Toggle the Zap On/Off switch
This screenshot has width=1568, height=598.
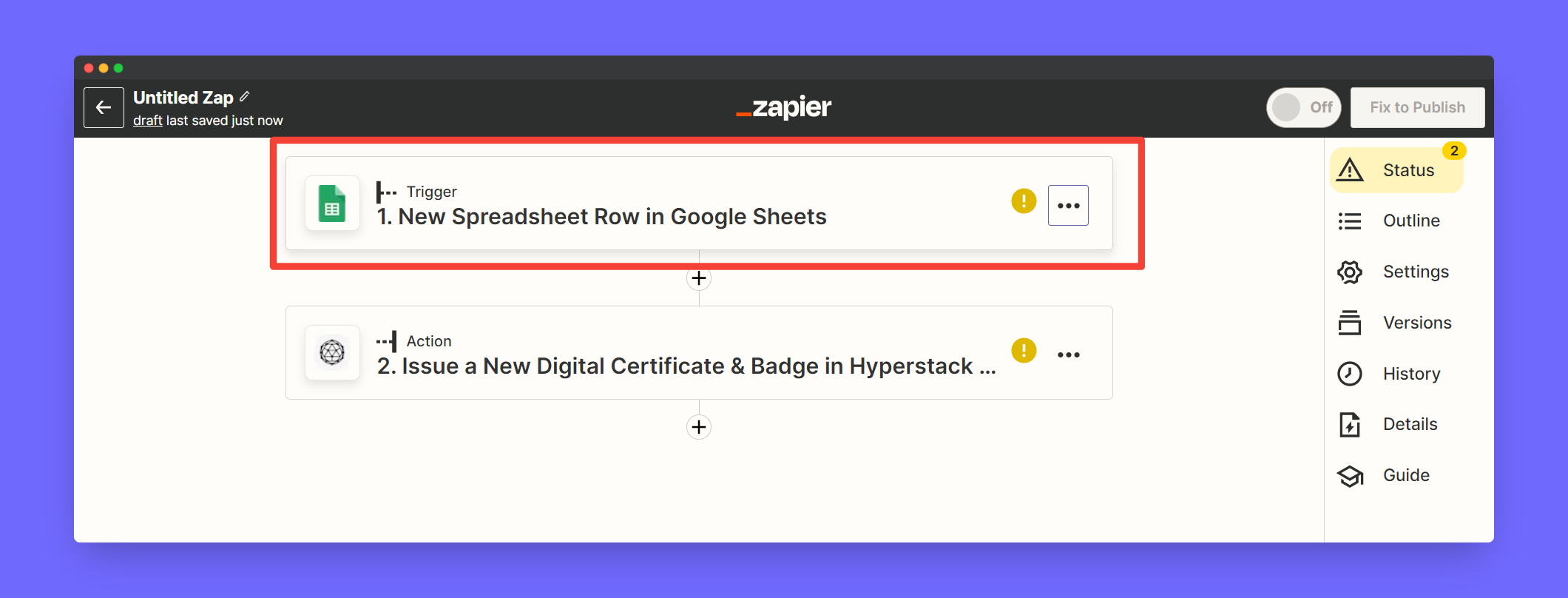[x=1303, y=108]
